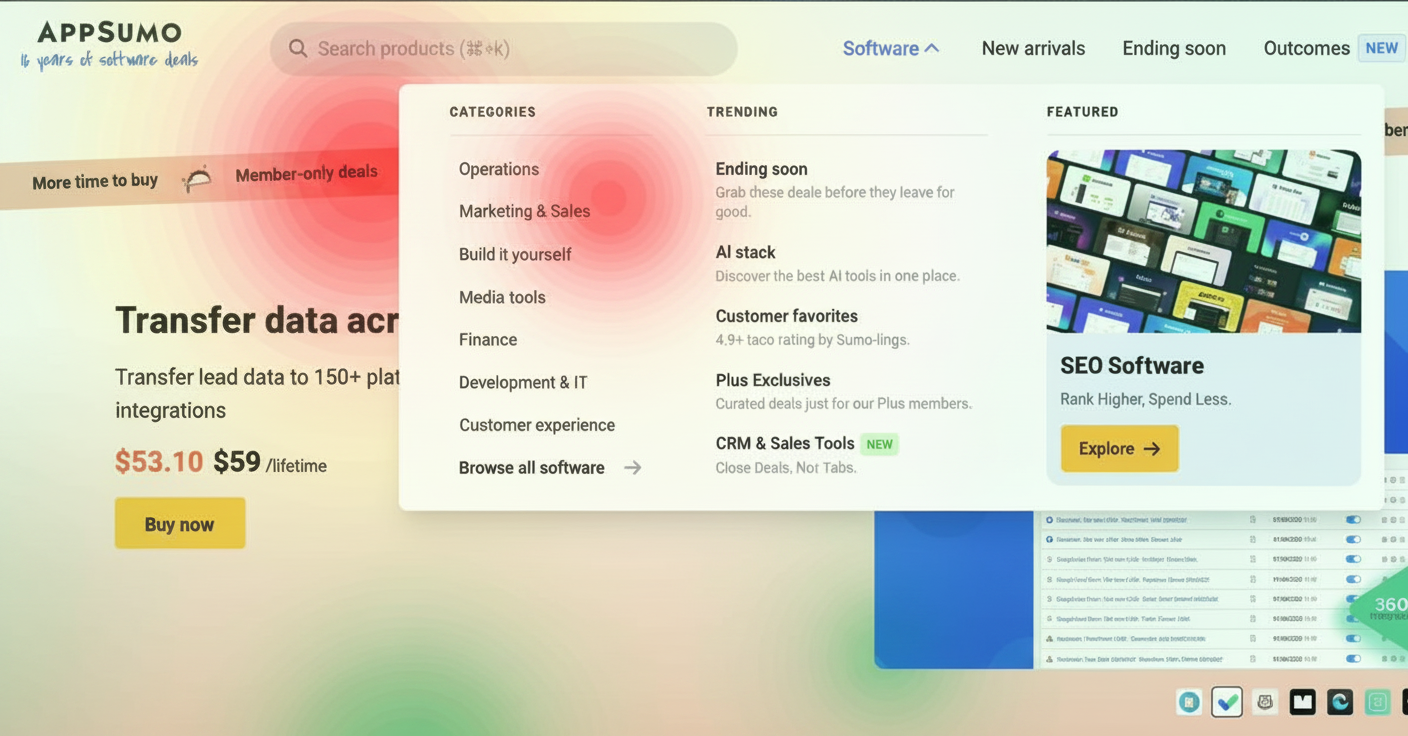The width and height of the screenshot is (1408, 736).
Task: Open Ending soon in top navigation
Action: 1174,48
